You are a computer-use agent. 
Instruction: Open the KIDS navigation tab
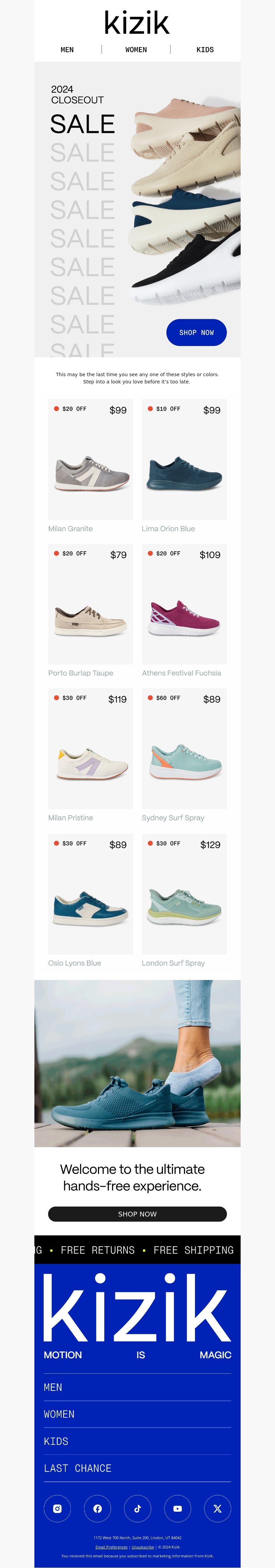[x=205, y=50]
